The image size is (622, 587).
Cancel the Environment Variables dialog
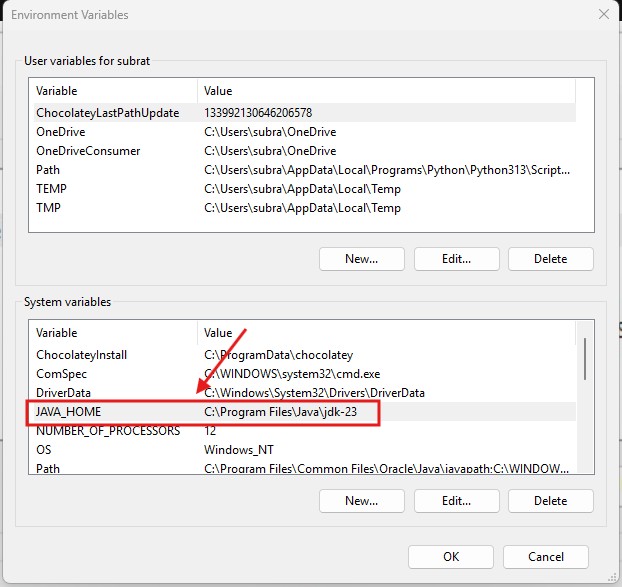[545, 557]
